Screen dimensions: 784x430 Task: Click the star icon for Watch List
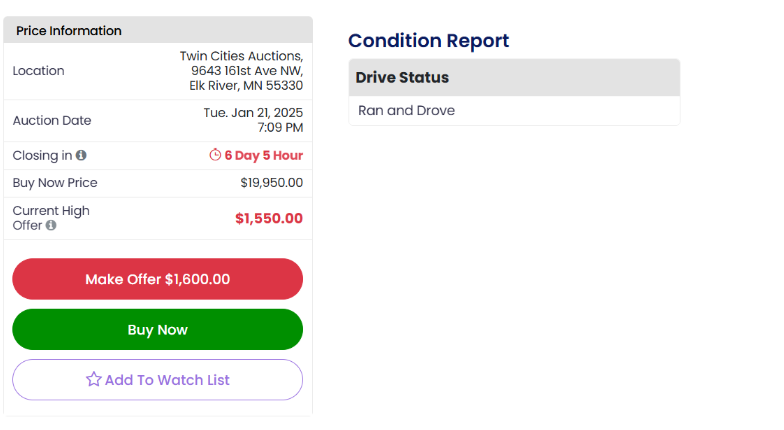point(93,379)
